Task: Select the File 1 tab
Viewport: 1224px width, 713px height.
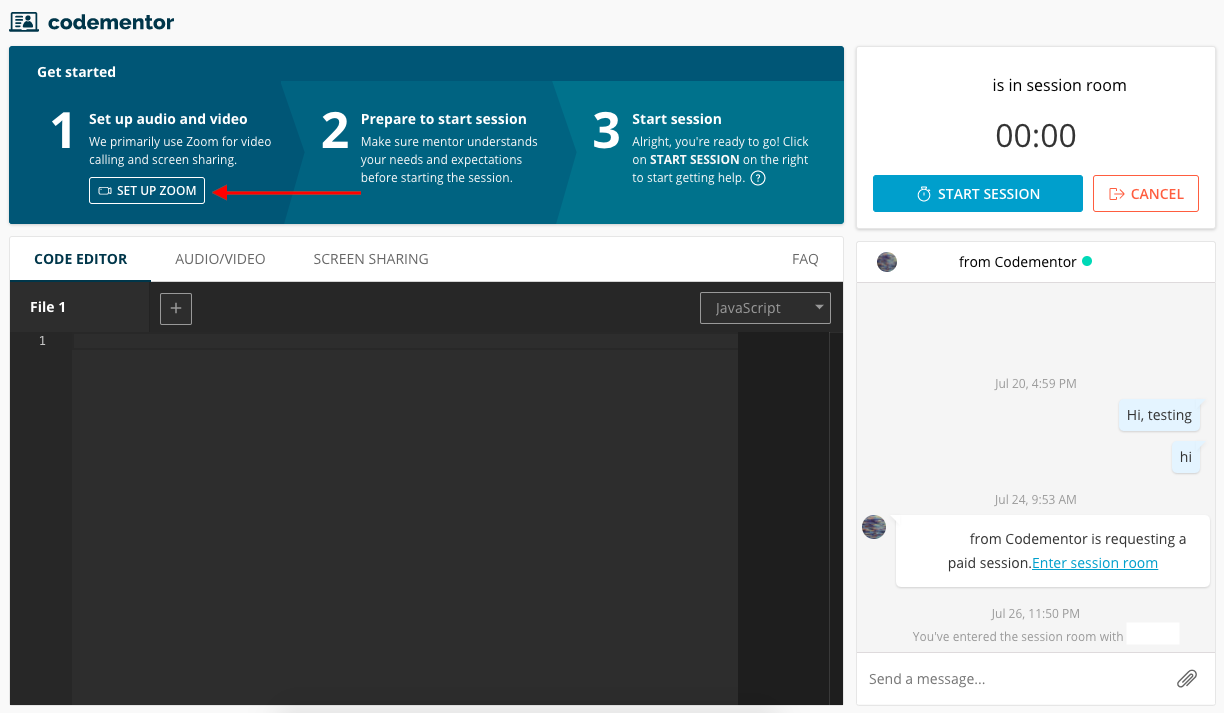Action: 80,307
